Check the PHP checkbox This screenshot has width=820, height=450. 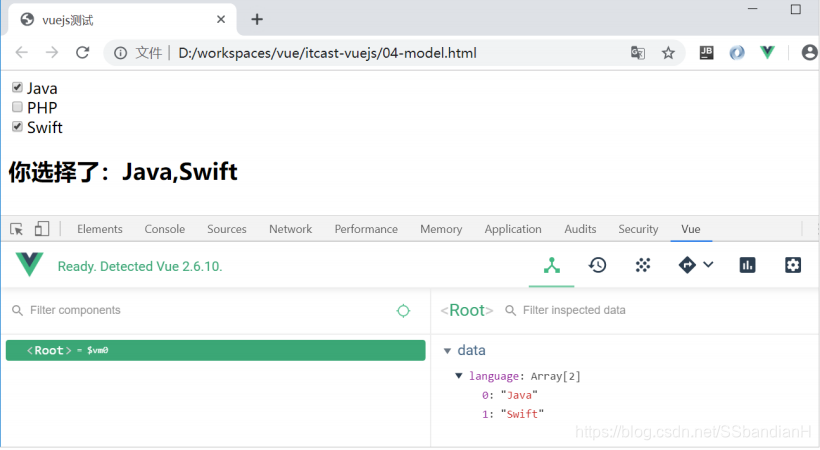[17, 107]
